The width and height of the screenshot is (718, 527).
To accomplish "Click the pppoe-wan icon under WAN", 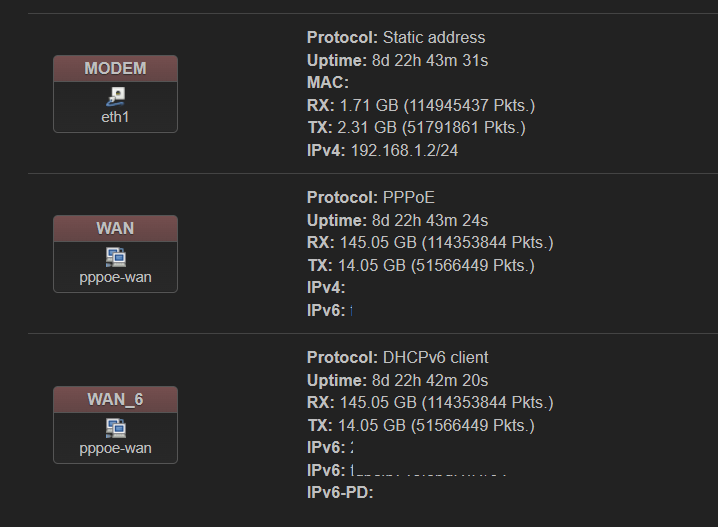I will click(x=116, y=257).
